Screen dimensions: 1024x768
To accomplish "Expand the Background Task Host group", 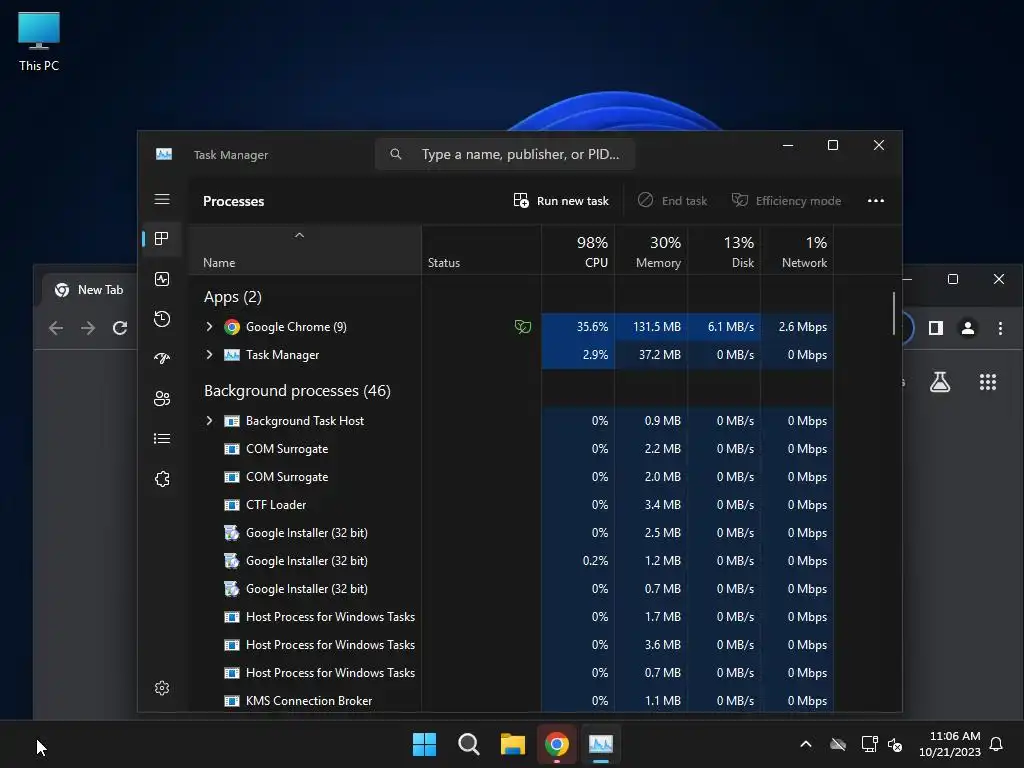I will tap(209, 421).
